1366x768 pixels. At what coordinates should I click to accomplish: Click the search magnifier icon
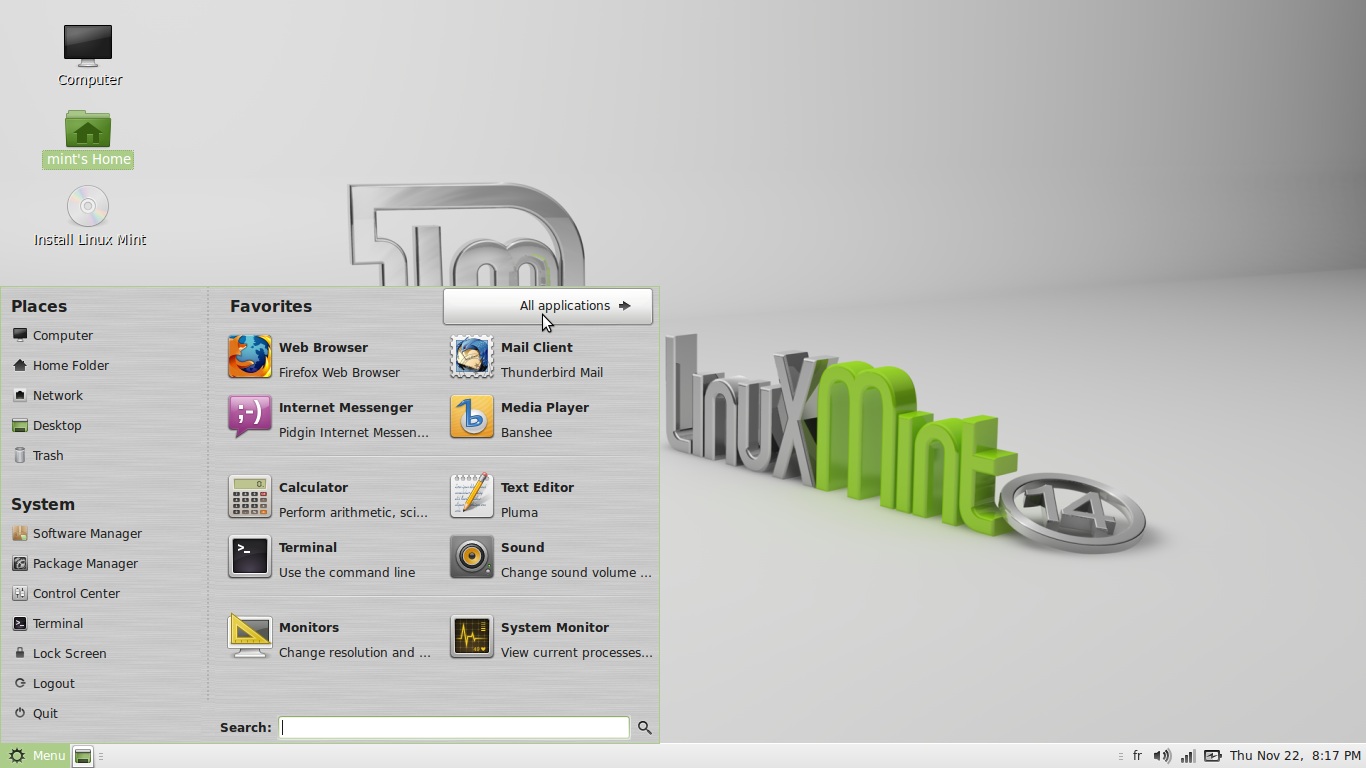(645, 728)
